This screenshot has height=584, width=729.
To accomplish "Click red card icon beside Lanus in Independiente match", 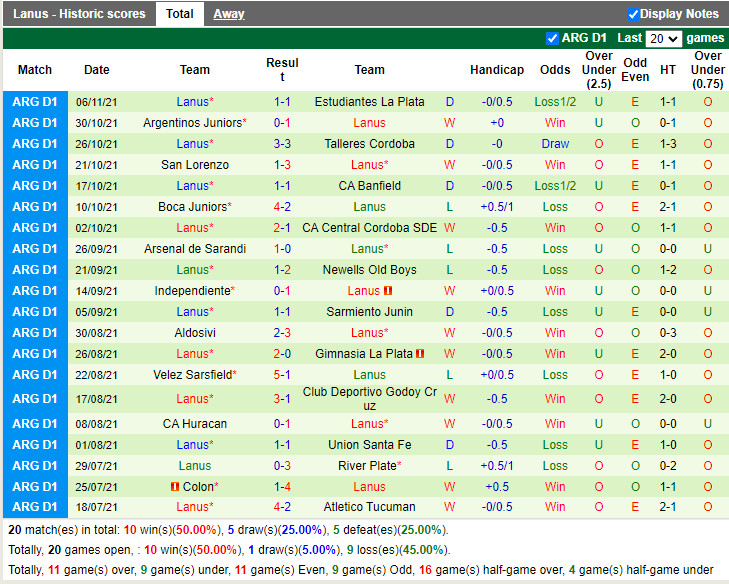I will (x=388, y=291).
